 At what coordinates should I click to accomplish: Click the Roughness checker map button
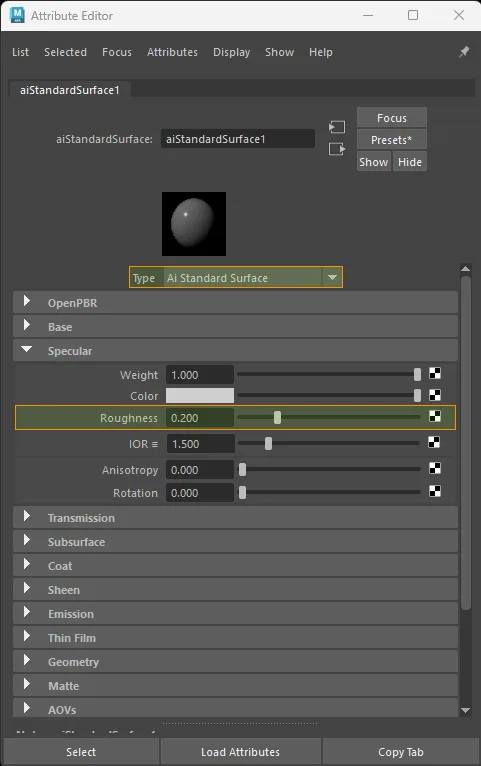tap(435, 416)
